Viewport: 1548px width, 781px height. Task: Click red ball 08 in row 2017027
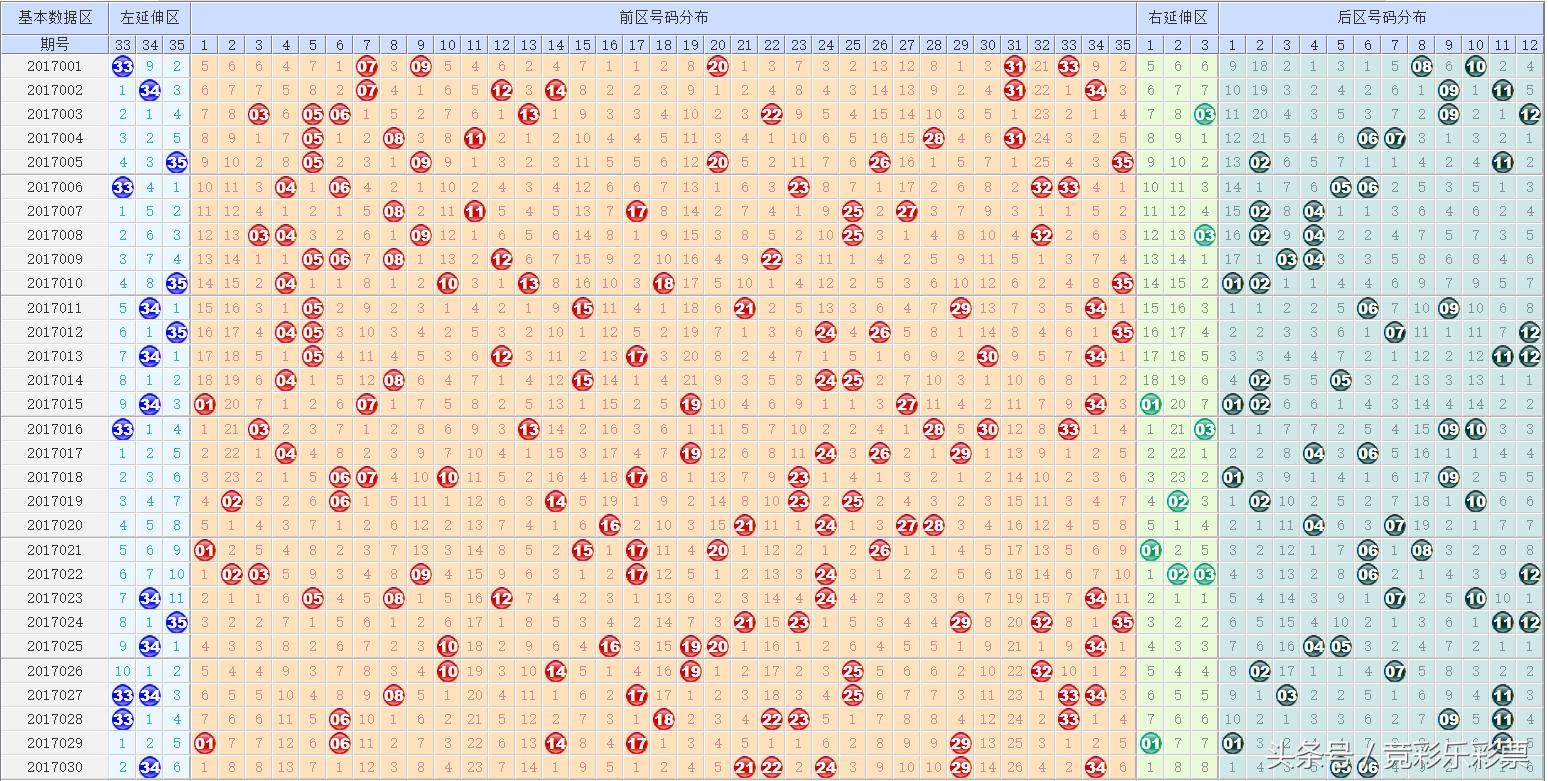[x=394, y=695]
